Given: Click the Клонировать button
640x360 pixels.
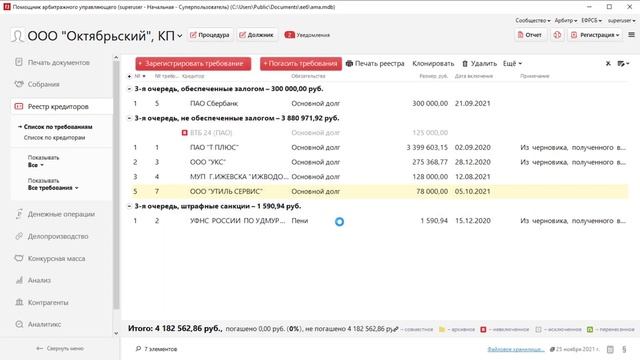Looking at the screenshot, I should coord(433,64).
